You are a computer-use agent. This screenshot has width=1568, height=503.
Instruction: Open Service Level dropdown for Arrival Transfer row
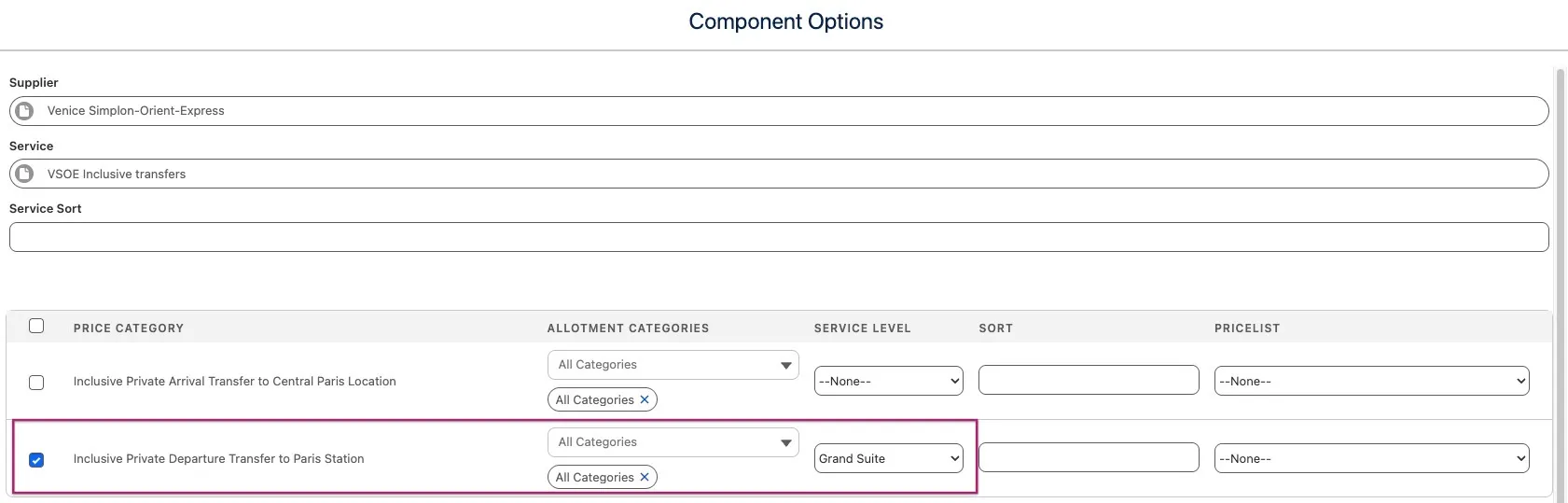click(x=888, y=381)
